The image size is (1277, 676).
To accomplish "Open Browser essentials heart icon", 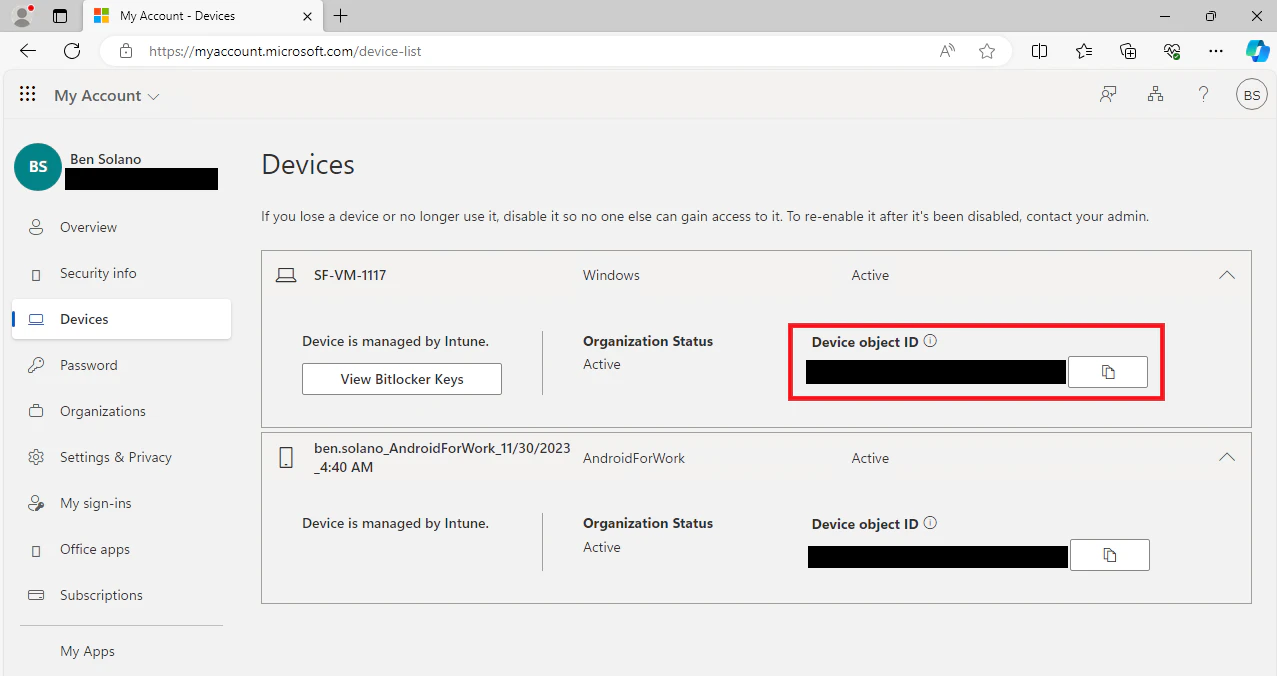I will tap(1172, 51).
